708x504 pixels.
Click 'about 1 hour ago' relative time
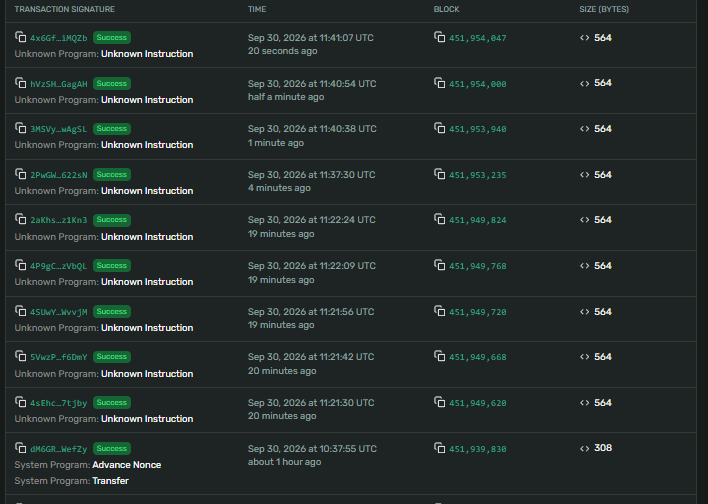[x=284, y=462]
